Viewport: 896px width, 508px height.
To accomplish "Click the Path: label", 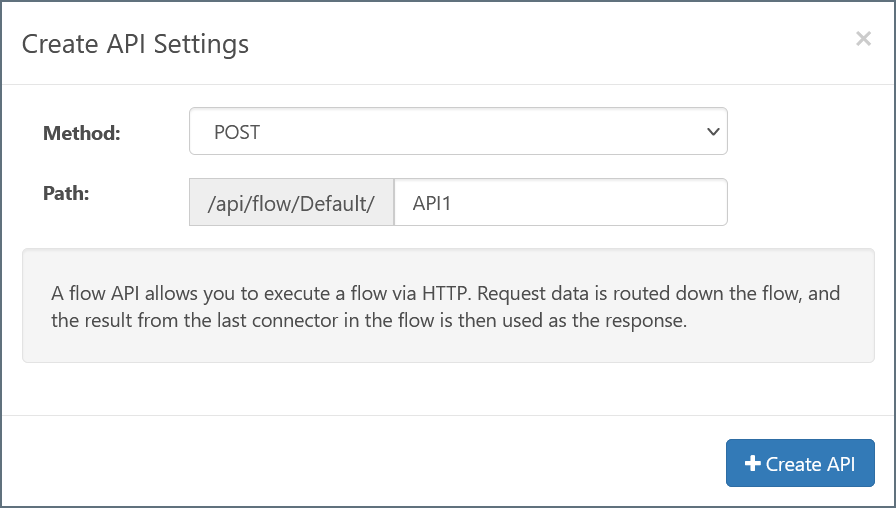I will [x=66, y=193].
